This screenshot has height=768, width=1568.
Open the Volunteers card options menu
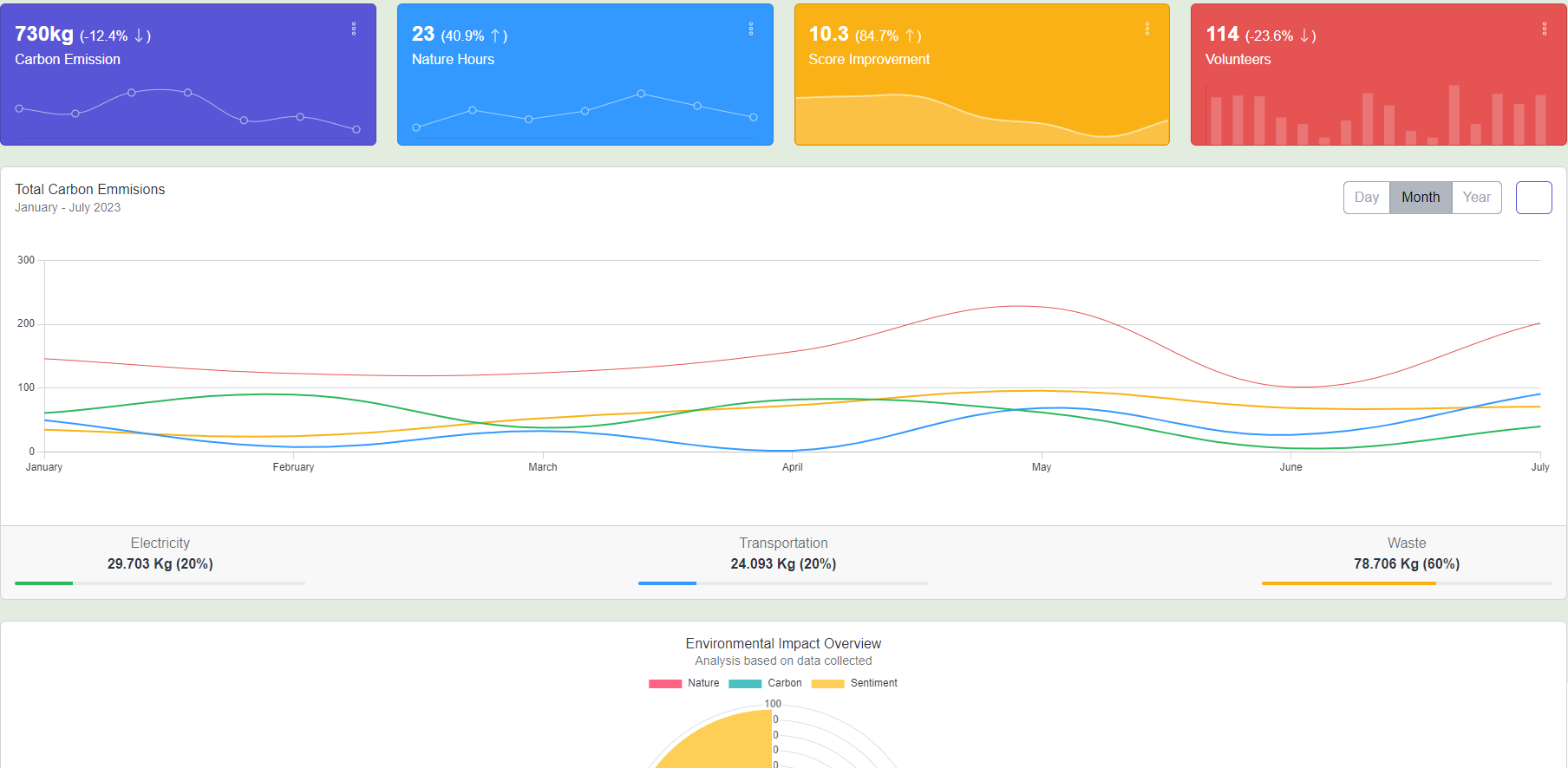click(1545, 29)
